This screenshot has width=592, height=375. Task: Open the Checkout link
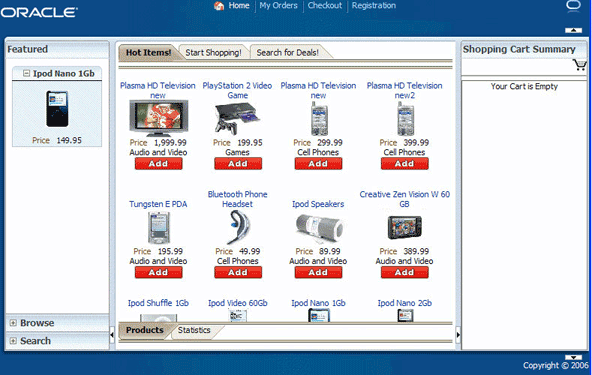pos(325,6)
